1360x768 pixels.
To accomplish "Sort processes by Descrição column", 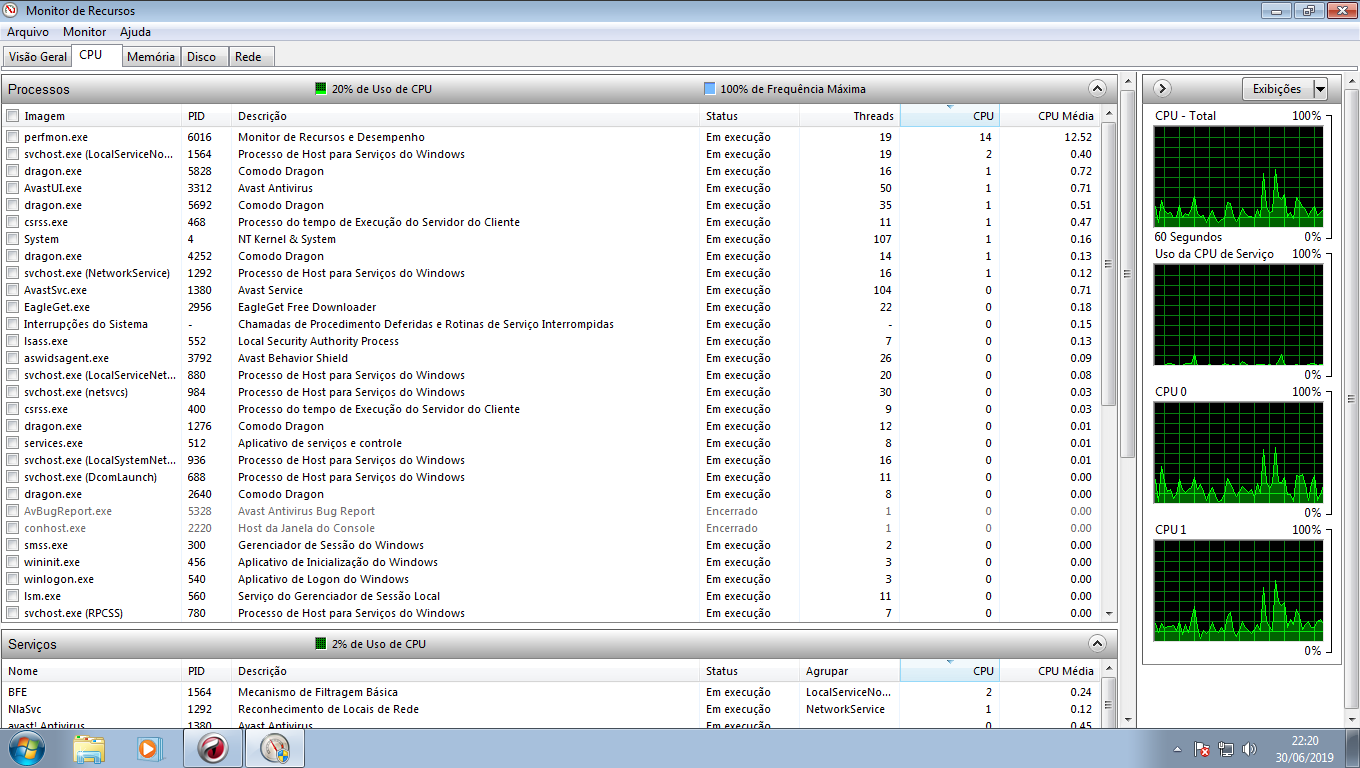I will click(x=466, y=116).
